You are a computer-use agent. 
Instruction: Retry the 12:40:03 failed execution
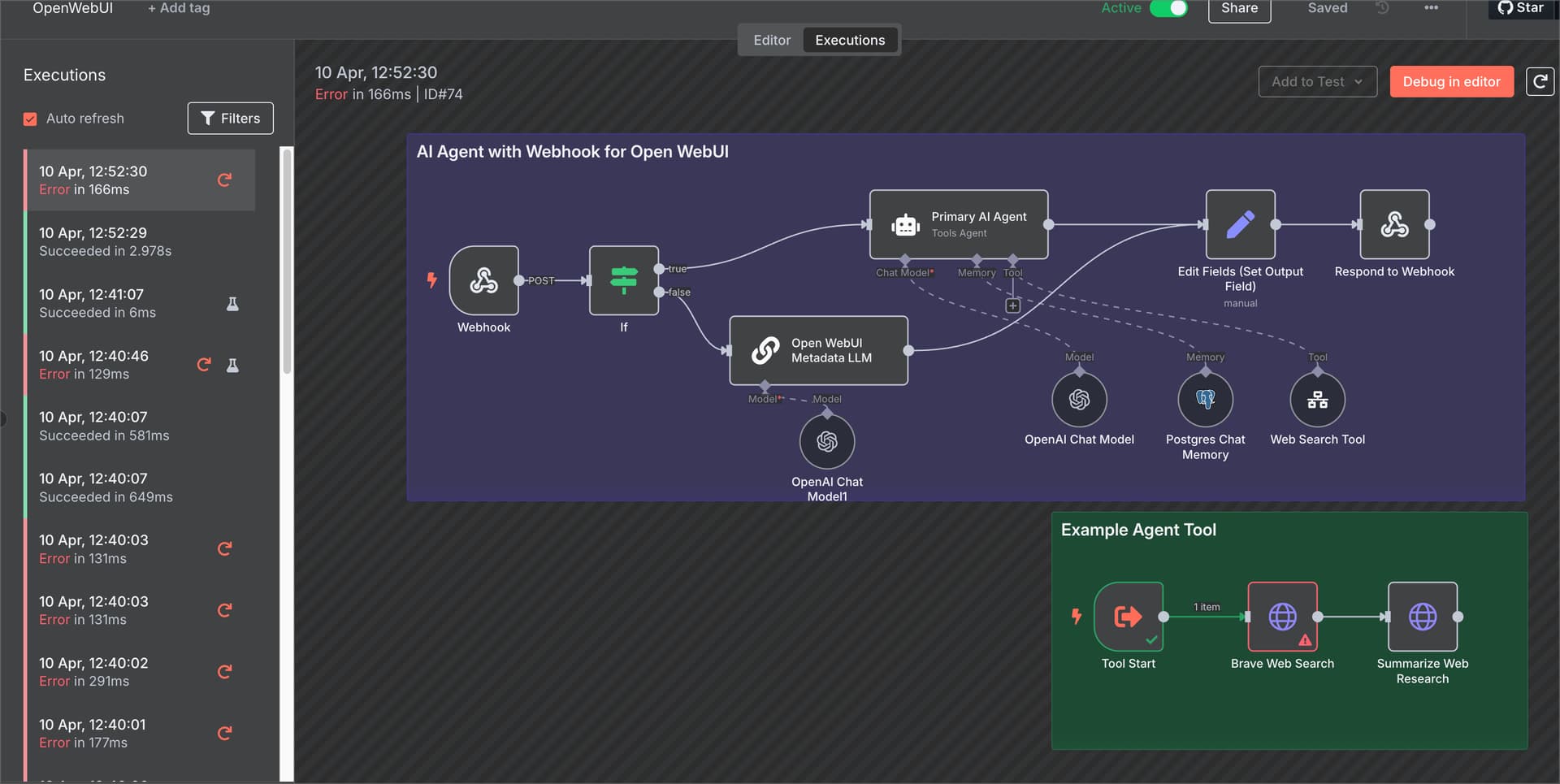(x=225, y=549)
